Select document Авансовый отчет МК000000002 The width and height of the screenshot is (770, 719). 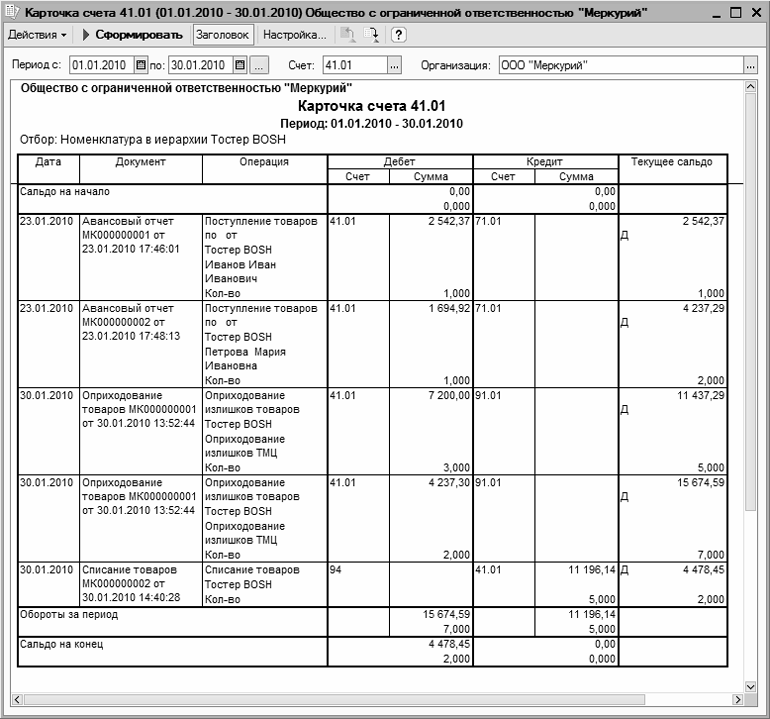click(140, 344)
